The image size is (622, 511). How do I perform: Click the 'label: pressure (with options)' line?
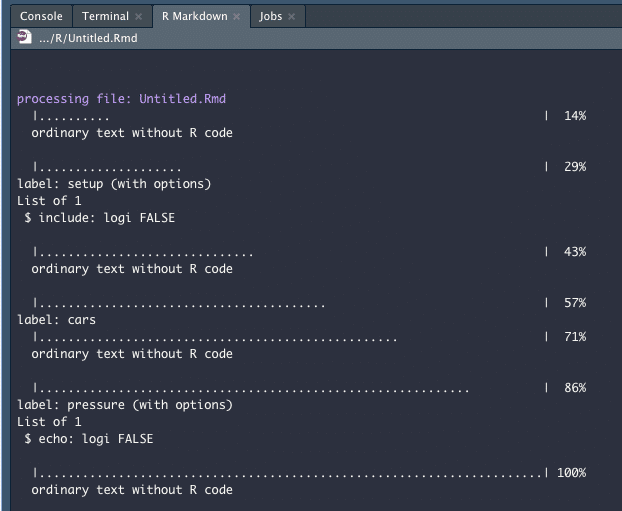[125, 405]
